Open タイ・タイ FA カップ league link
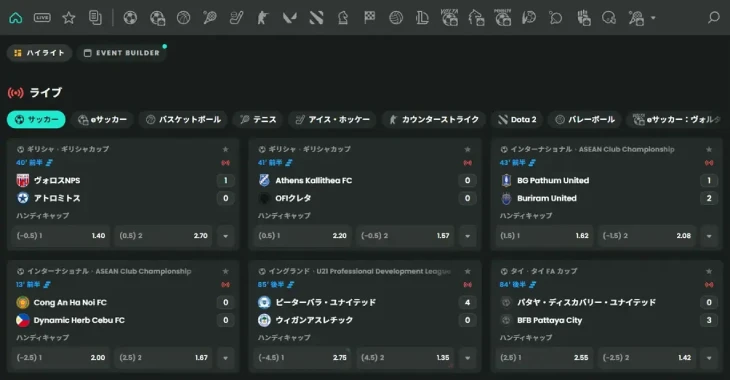Image resolution: width=730 pixels, height=380 pixels. click(x=543, y=271)
